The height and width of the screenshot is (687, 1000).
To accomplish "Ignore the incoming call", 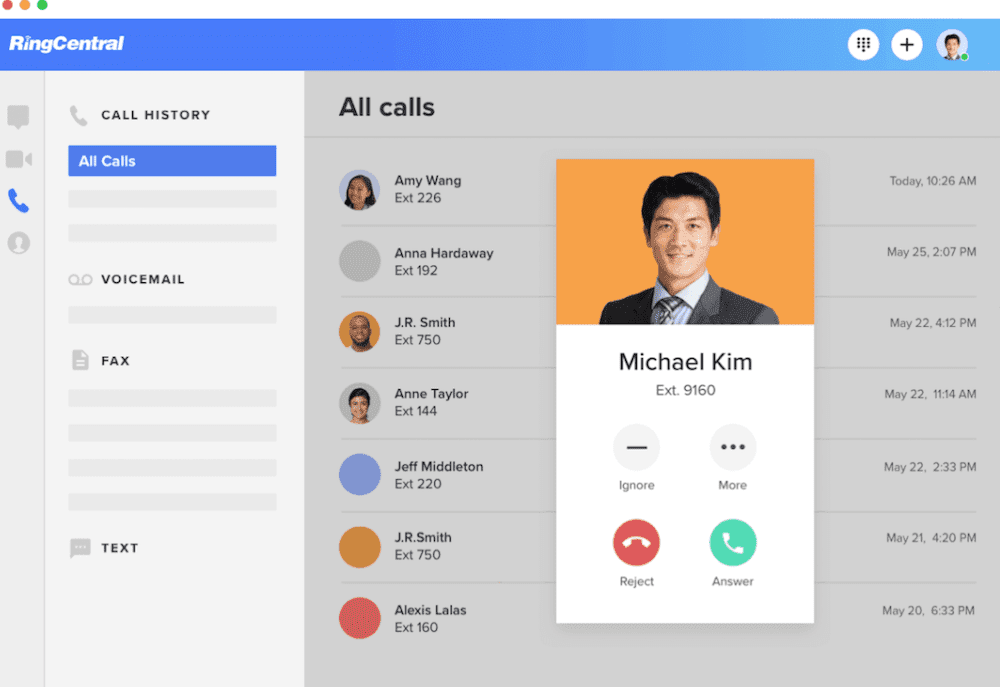I will 636,447.
